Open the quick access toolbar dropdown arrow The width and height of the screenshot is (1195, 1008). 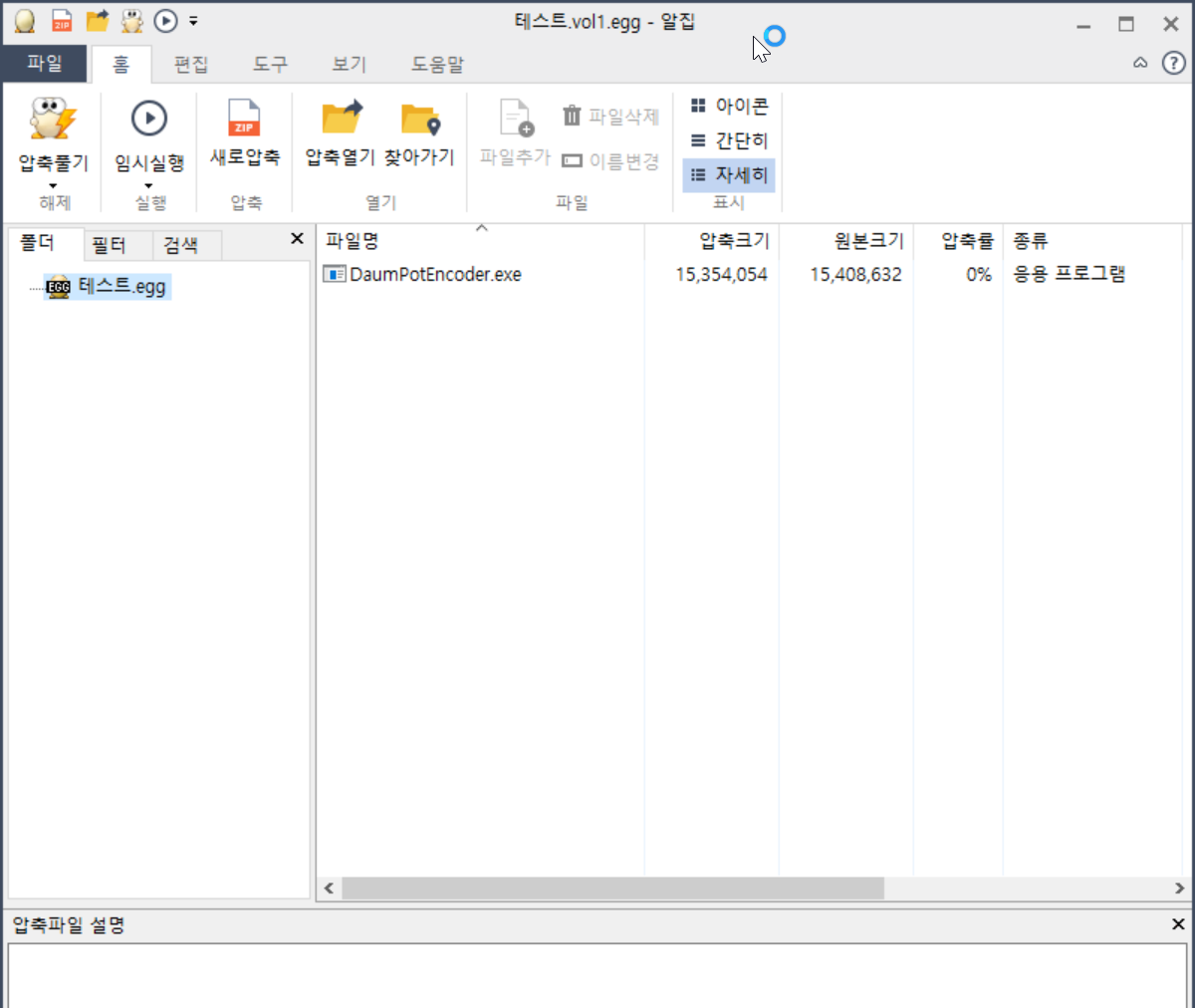pos(193,21)
